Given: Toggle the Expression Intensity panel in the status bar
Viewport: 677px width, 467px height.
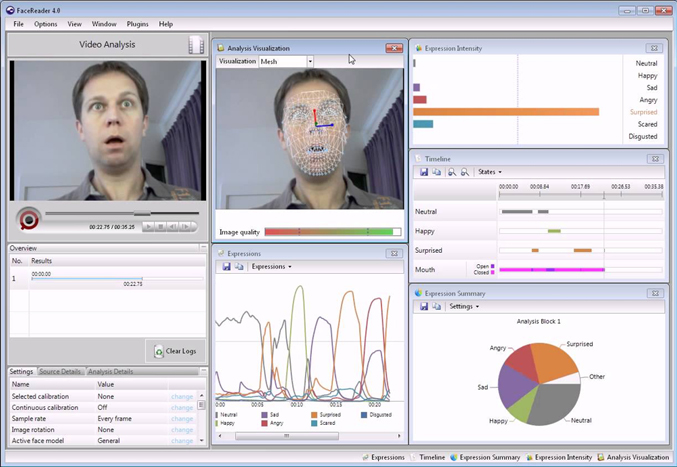Looking at the screenshot, I should [561, 457].
